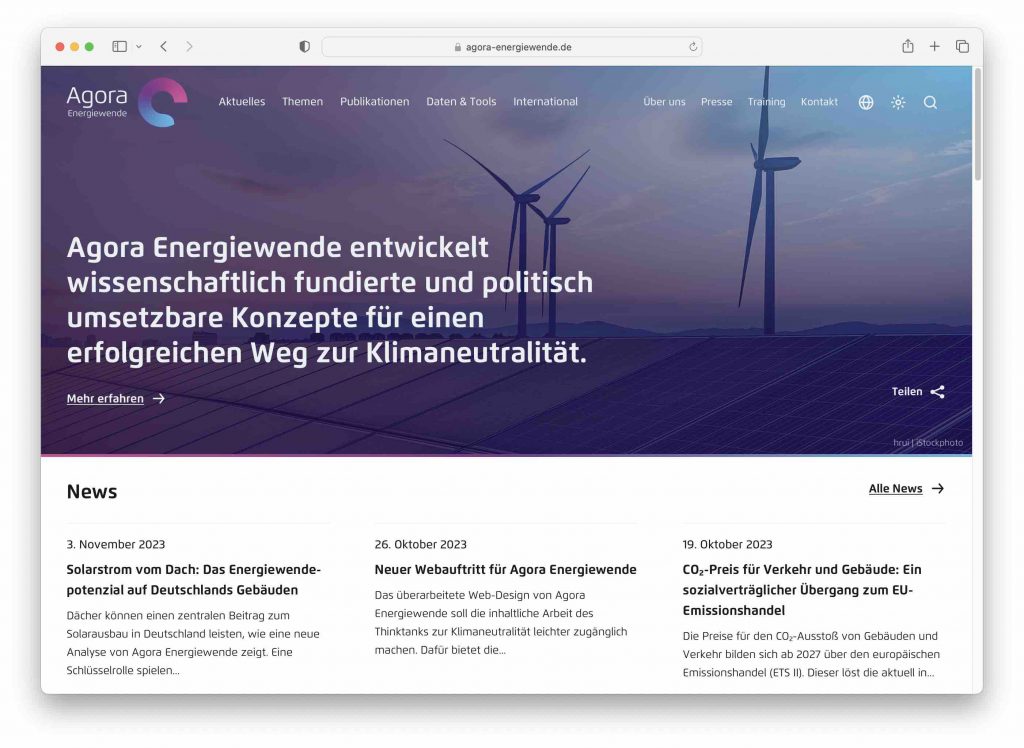1024x748 pixels.
Task: Reload the page with the refresh icon
Action: point(693,47)
